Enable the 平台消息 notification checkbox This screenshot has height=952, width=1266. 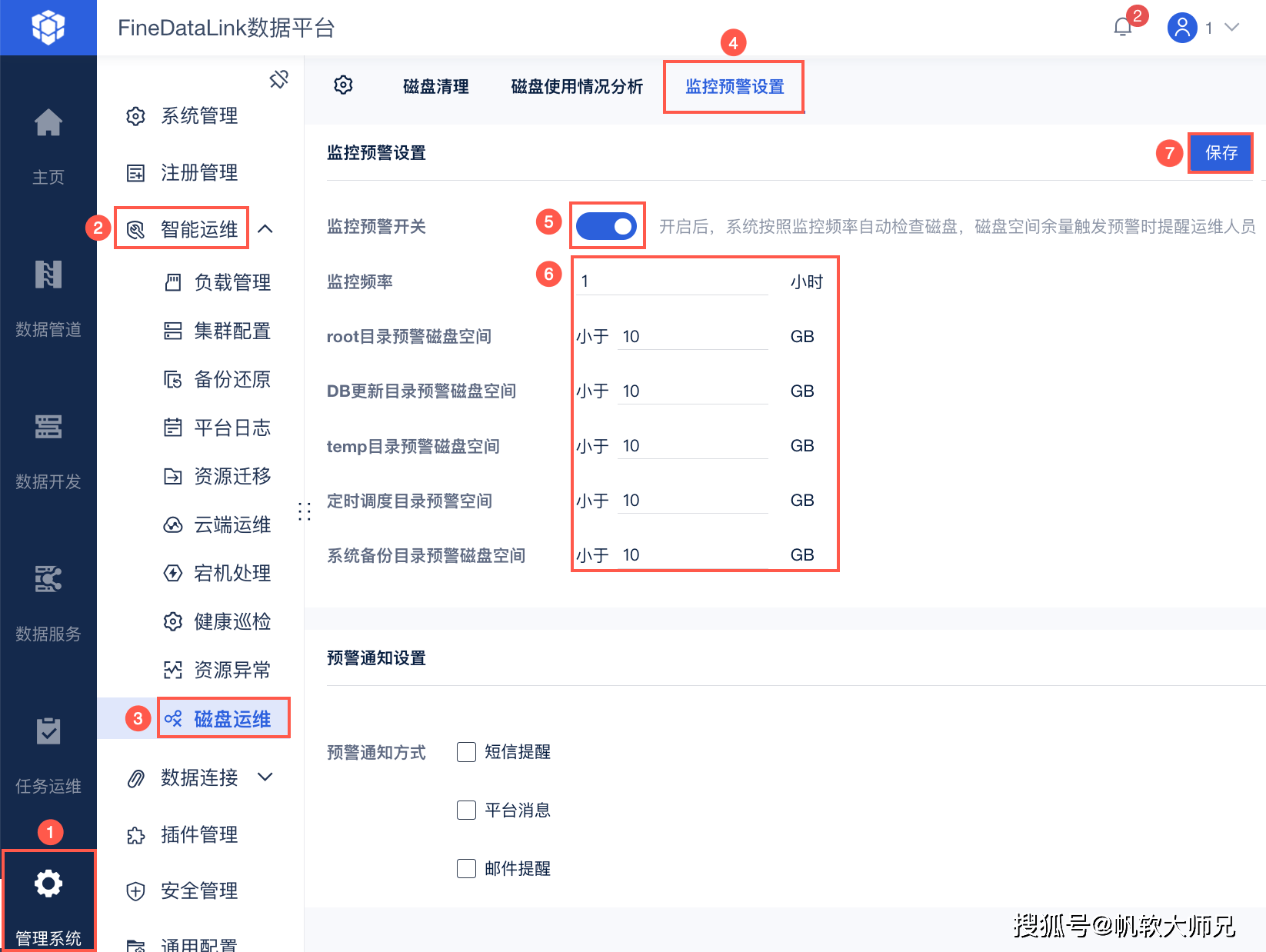click(466, 811)
